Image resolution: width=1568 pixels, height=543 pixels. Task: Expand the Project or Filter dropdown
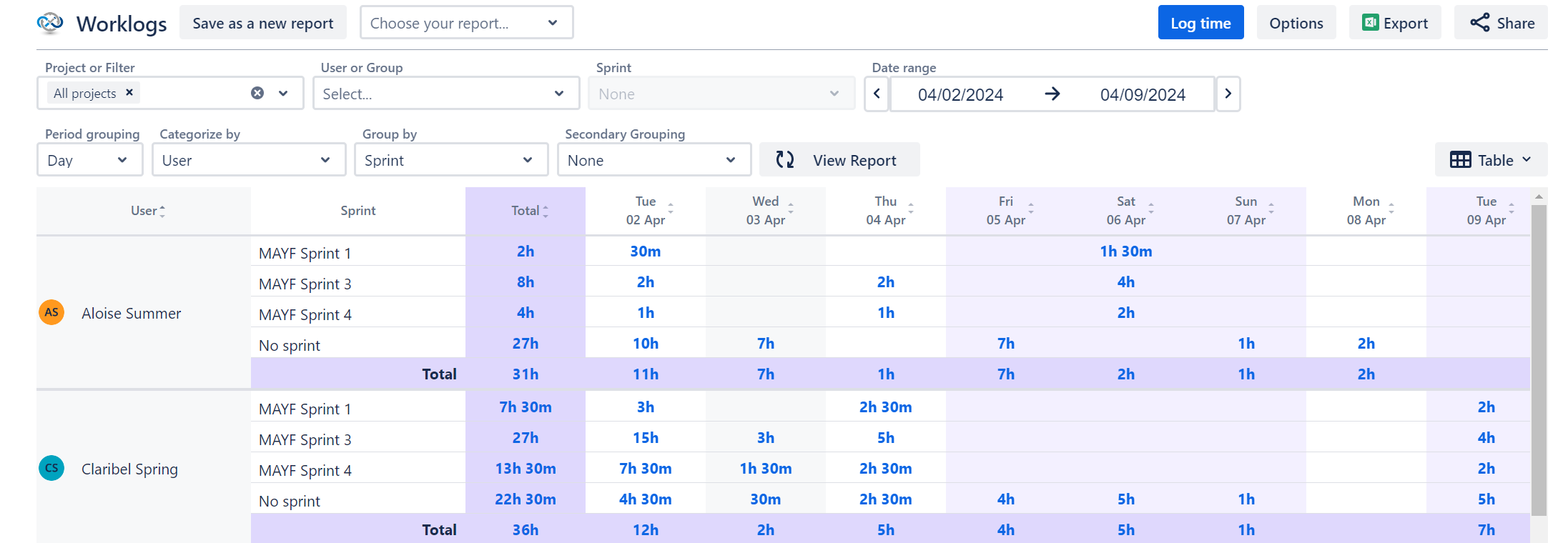pos(283,93)
